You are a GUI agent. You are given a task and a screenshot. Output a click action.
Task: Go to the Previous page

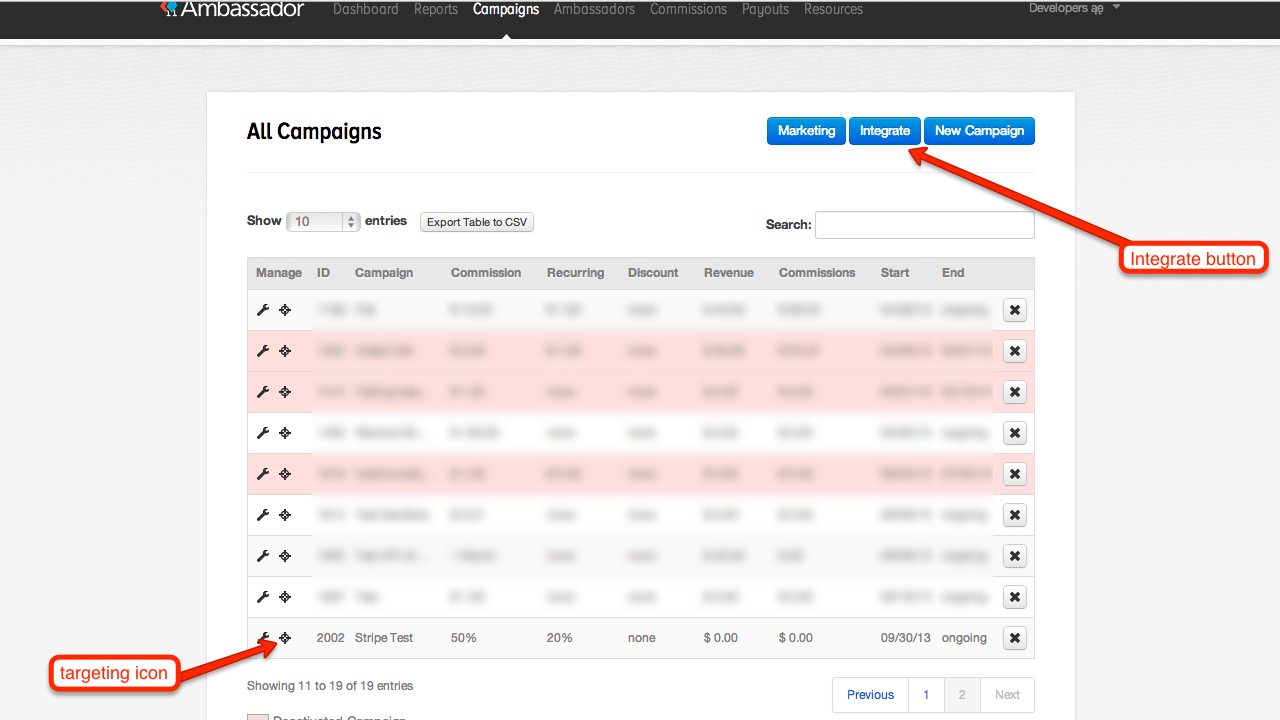pos(870,695)
